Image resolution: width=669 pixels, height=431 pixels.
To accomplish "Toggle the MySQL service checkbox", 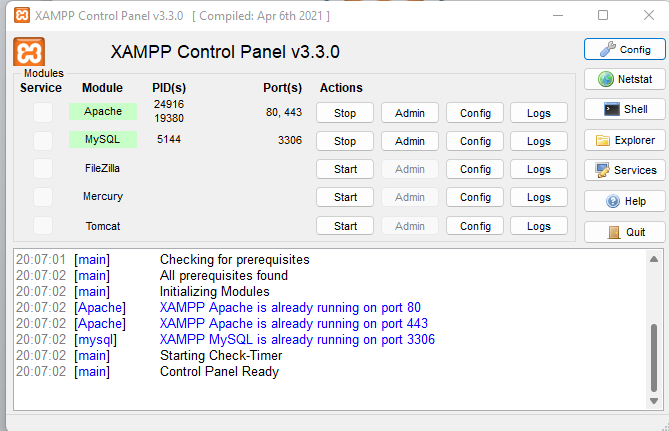I will click(x=43, y=141).
